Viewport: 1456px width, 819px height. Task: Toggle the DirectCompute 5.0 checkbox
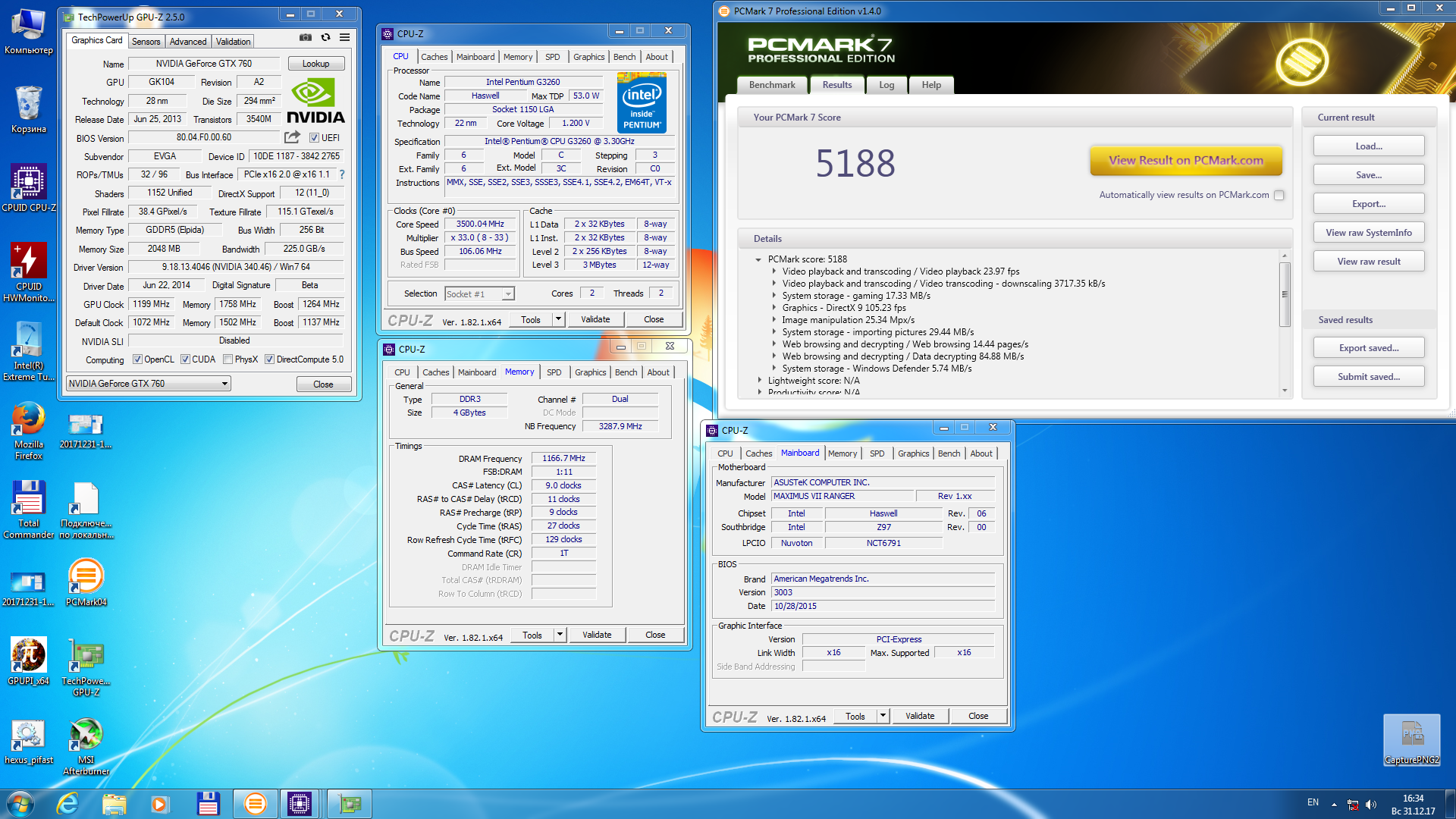[x=269, y=359]
